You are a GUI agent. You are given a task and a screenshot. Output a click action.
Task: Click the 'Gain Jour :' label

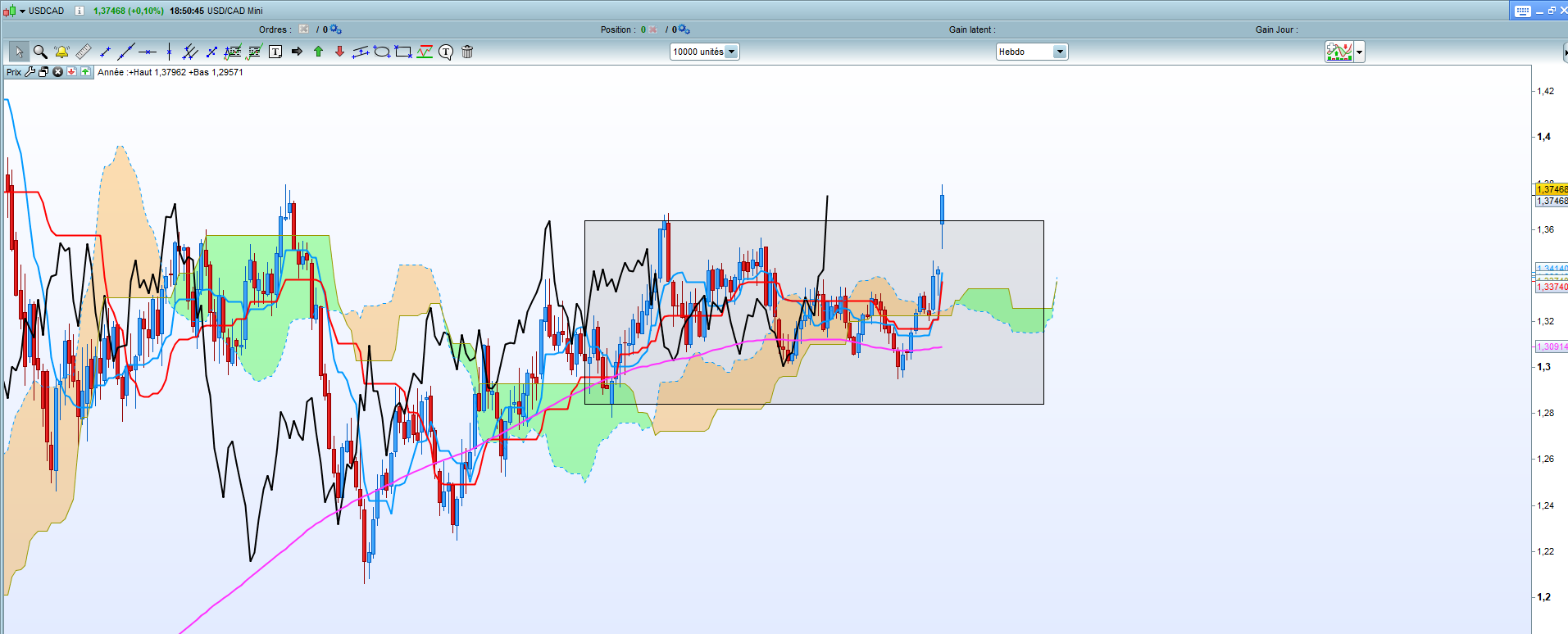1276,29
